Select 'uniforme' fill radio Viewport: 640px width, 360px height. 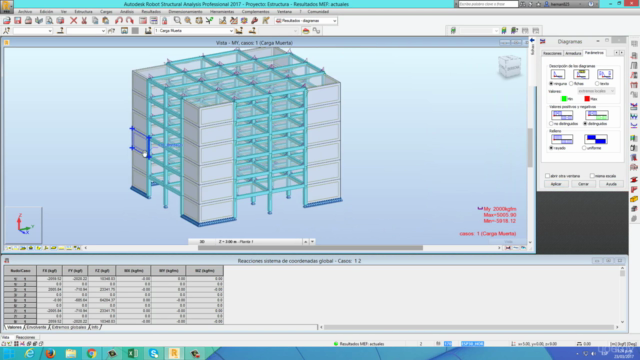coord(584,148)
